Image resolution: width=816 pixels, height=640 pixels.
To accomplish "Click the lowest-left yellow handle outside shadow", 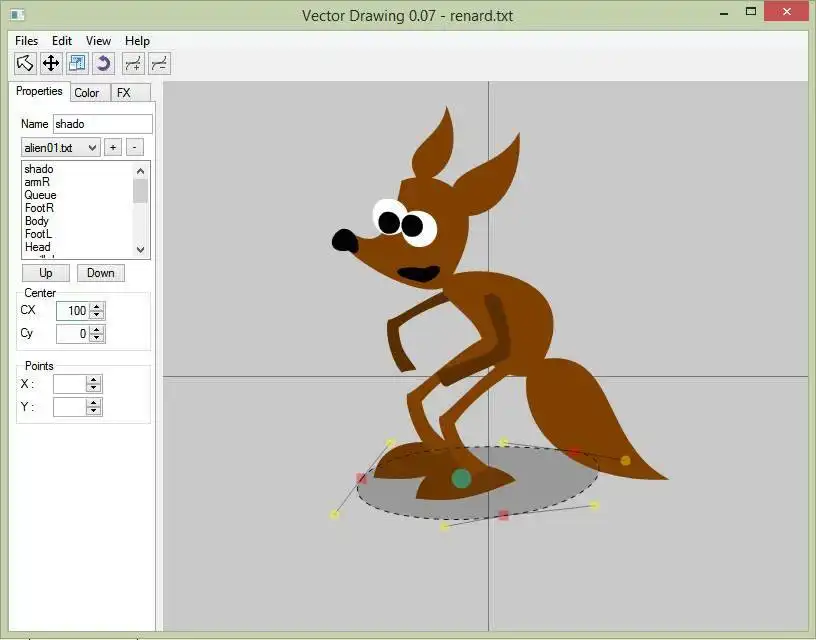I will coord(335,515).
